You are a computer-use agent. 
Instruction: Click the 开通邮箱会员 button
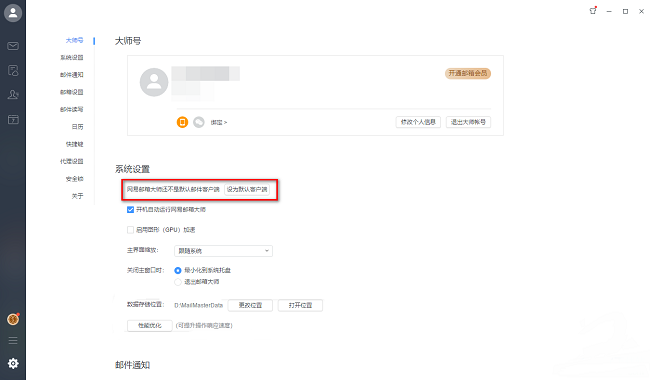click(x=468, y=73)
